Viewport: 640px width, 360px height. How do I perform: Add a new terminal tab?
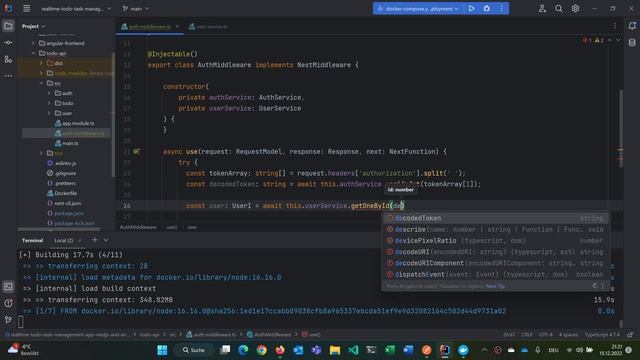[x=95, y=240]
